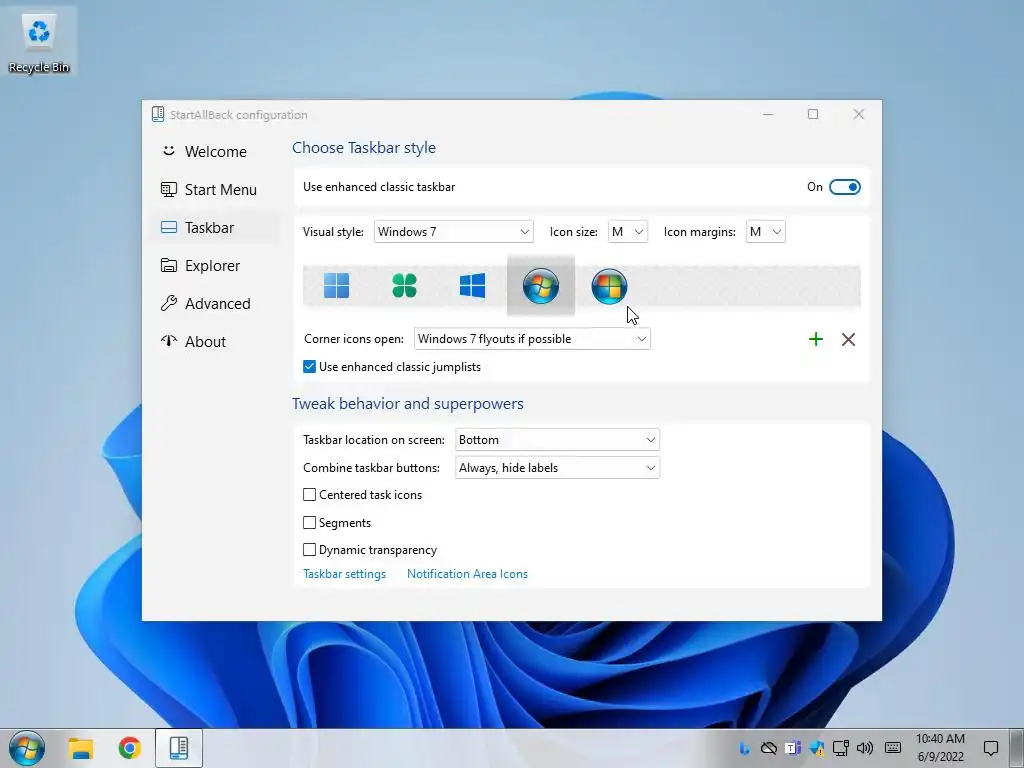Enable Dynamic transparency checkbox
1024x768 pixels.
point(310,550)
